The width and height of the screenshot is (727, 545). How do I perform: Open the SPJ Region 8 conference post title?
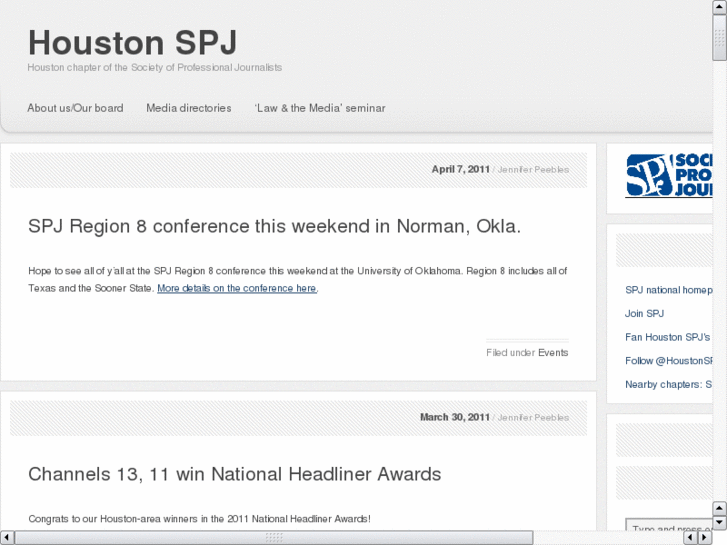coord(274,226)
